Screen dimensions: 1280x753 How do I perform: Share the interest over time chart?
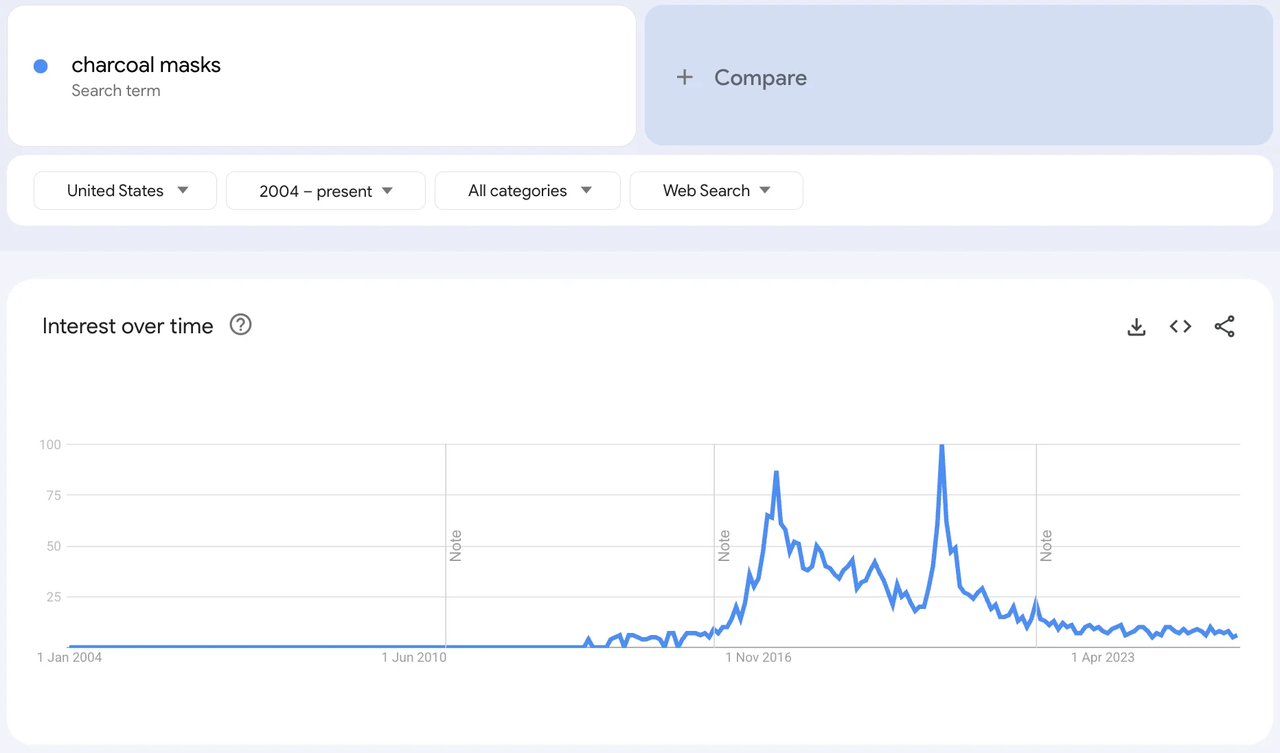[1224, 327]
